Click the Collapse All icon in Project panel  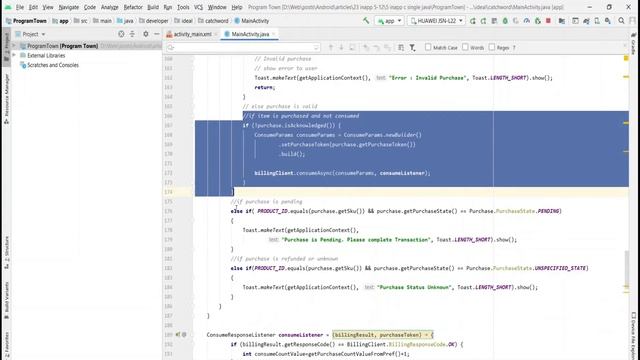click(132, 34)
